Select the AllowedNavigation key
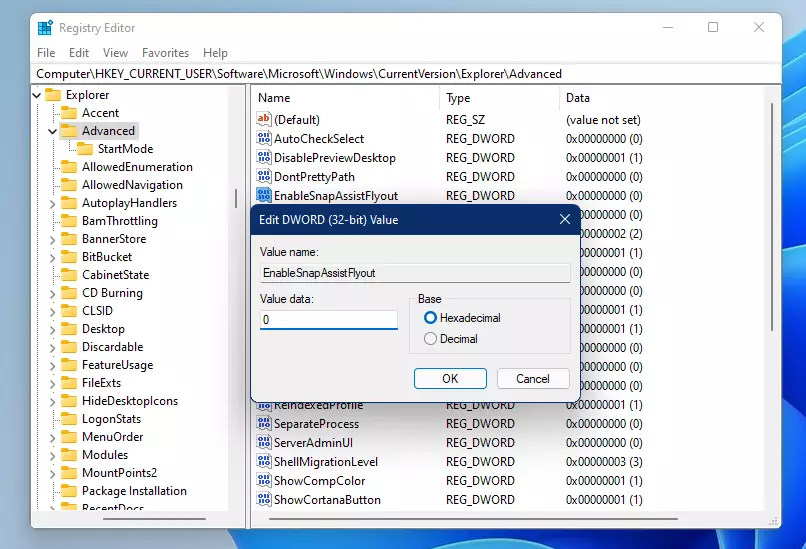 click(x=132, y=185)
